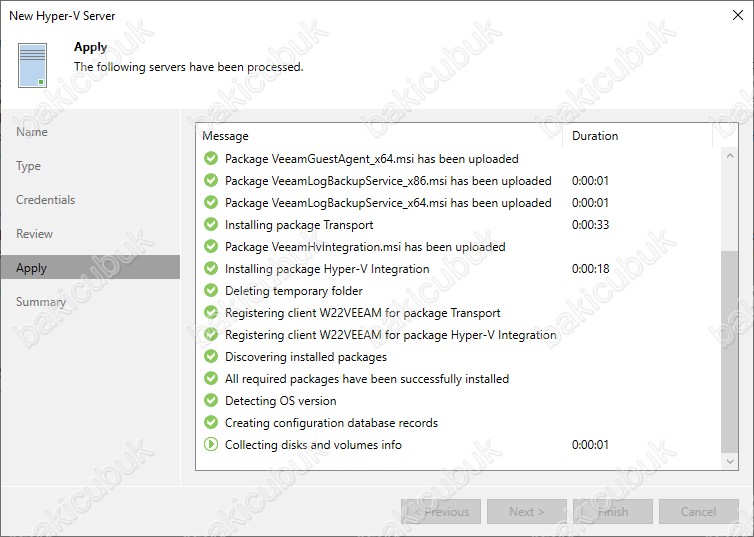Open the Review wizard step
Image resolution: width=754 pixels, height=537 pixels.
coord(90,234)
